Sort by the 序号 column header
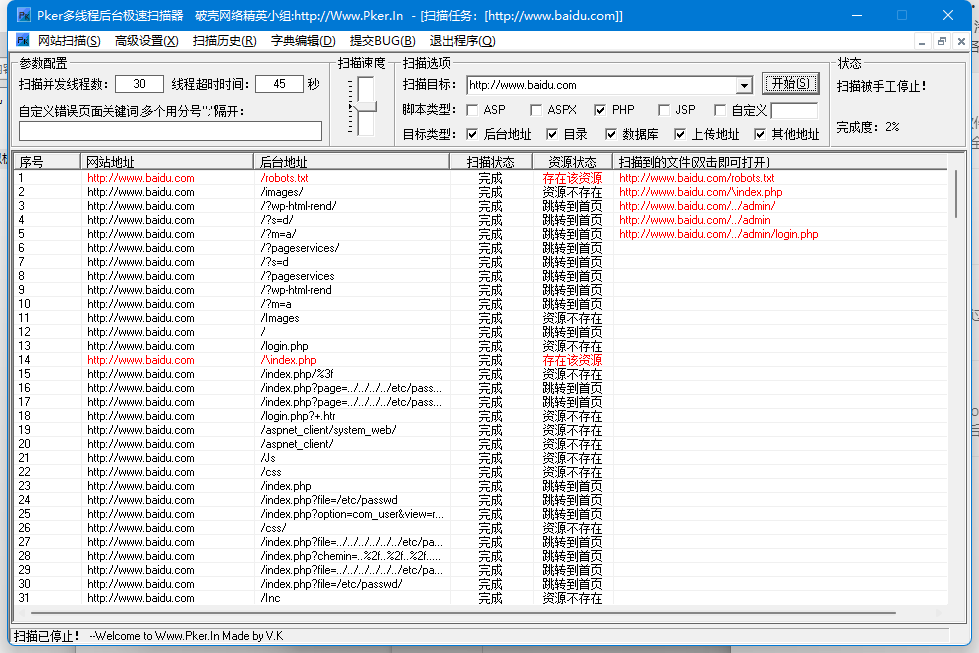Screen dimensions: 979x653 click(x=47, y=162)
